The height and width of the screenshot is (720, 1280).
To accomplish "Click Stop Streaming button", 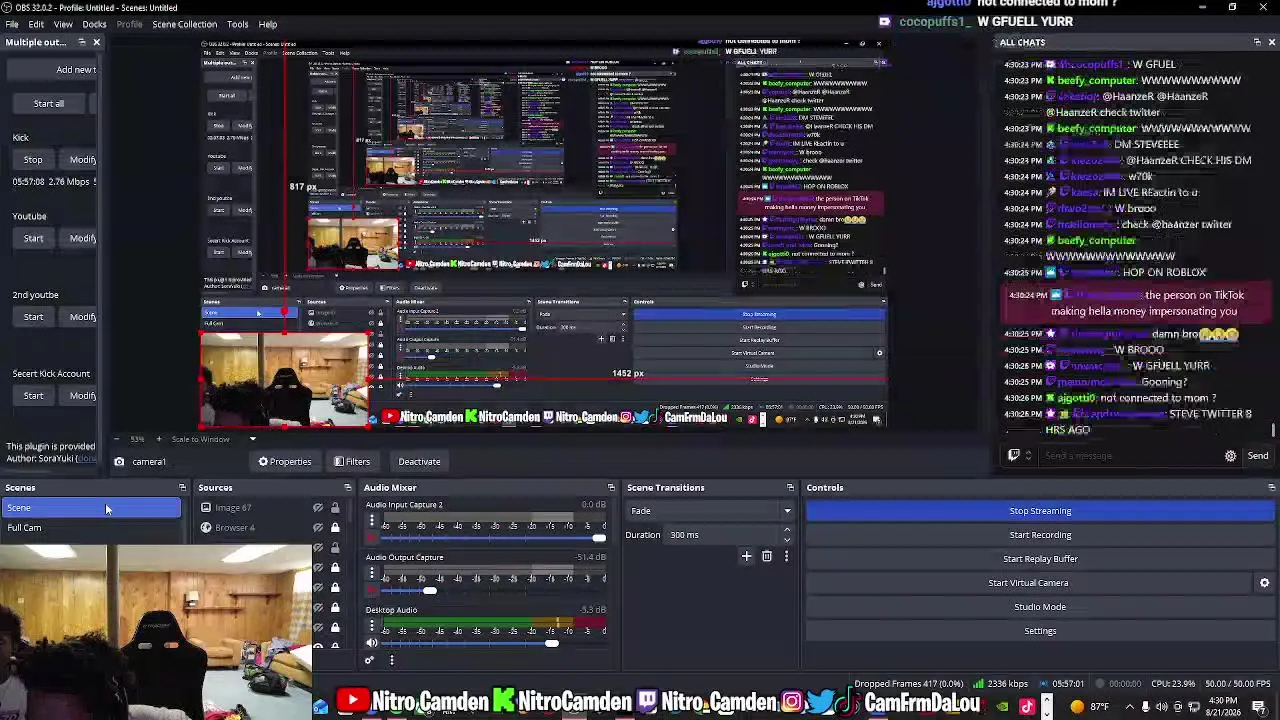I will (x=1040, y=511).
